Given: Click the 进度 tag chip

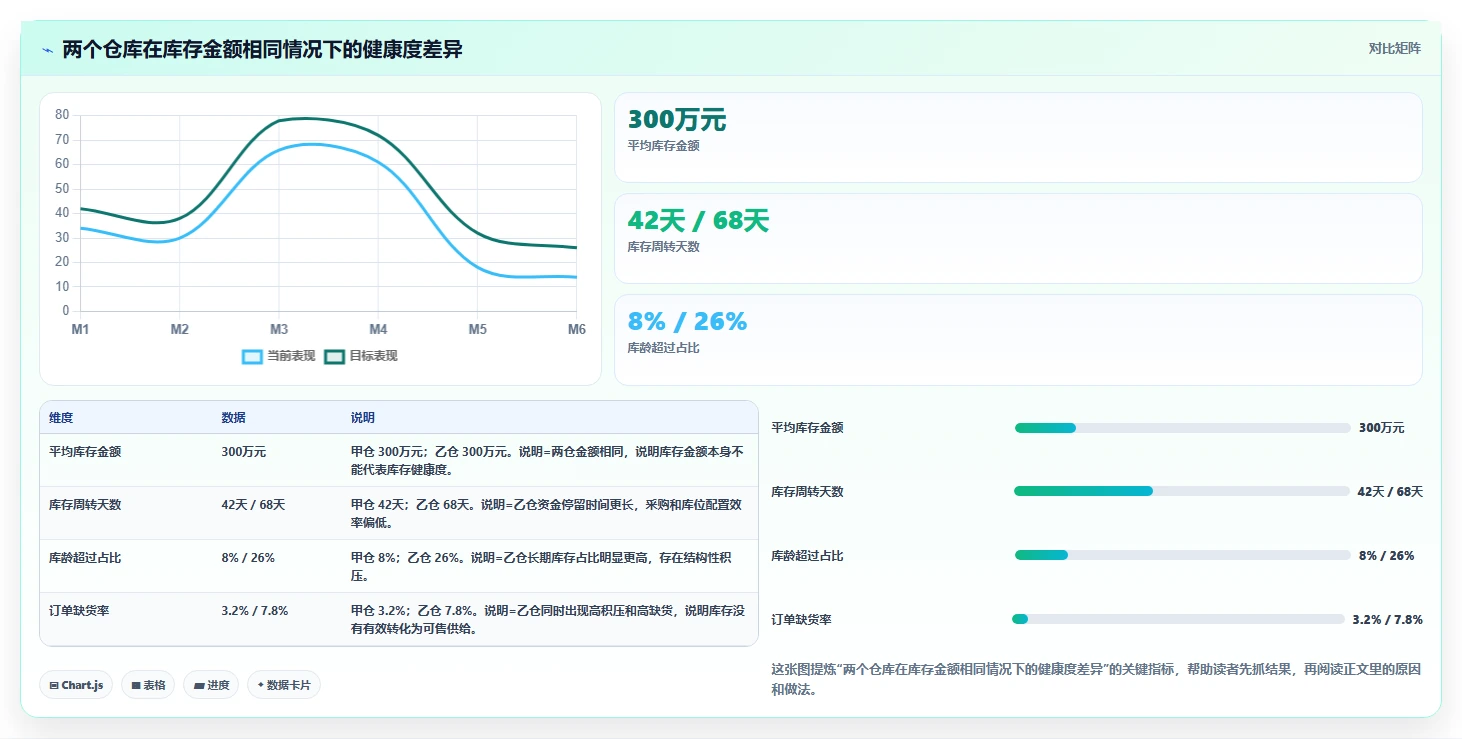Looking at the screenshot, I should (x=211, y=685).
